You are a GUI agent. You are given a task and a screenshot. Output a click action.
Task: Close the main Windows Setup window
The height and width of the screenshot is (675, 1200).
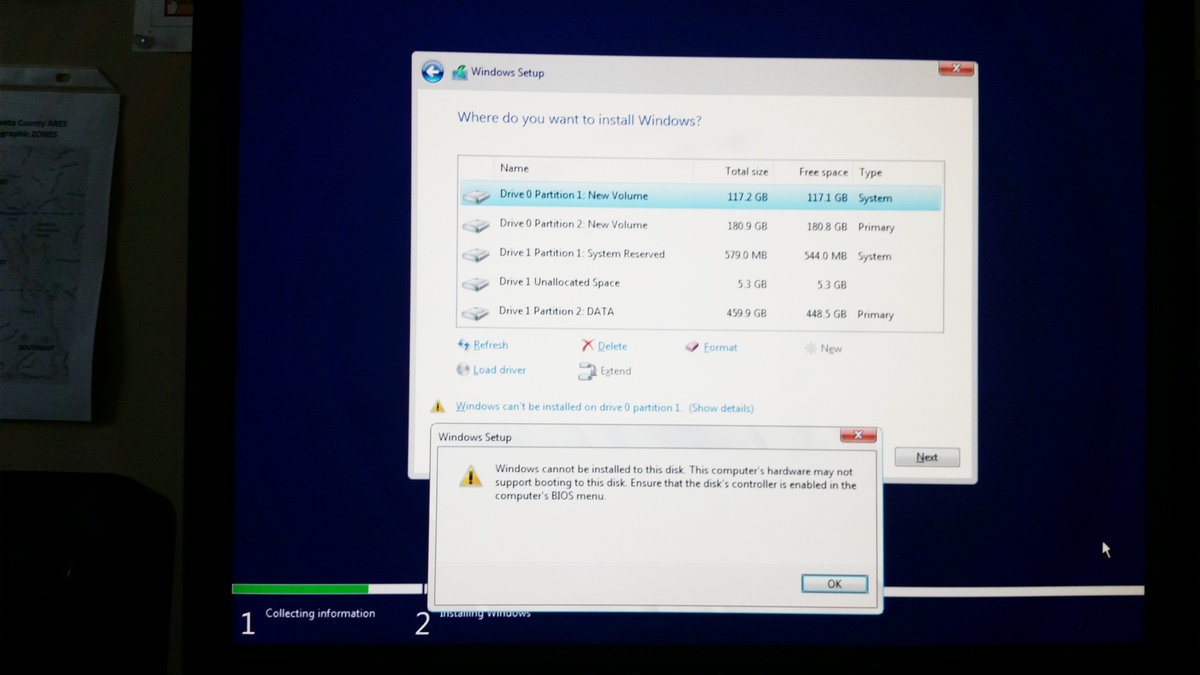coord(956,68)
